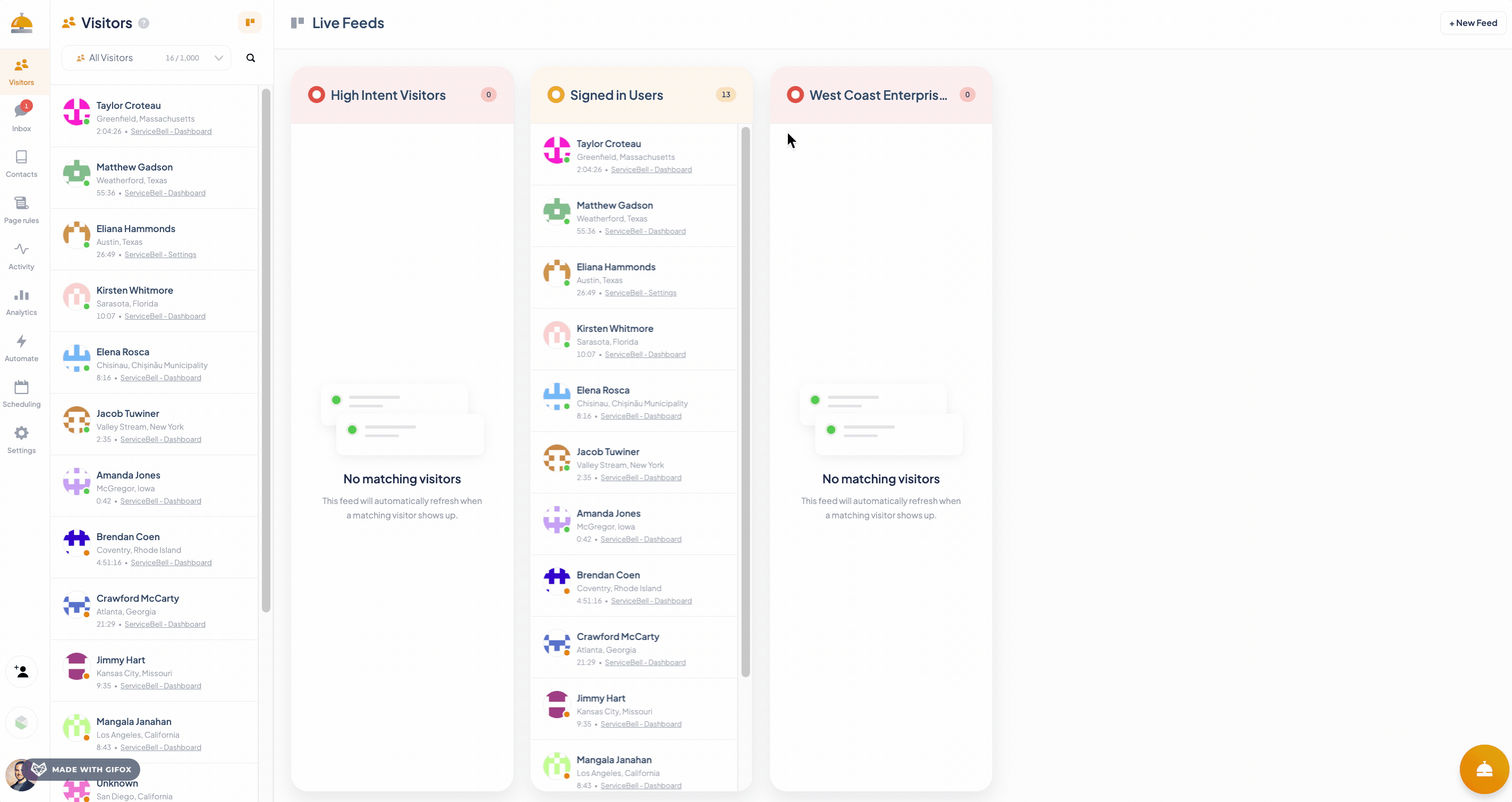Select Eliana Hammonds in Visitors list

click(155, 240)
